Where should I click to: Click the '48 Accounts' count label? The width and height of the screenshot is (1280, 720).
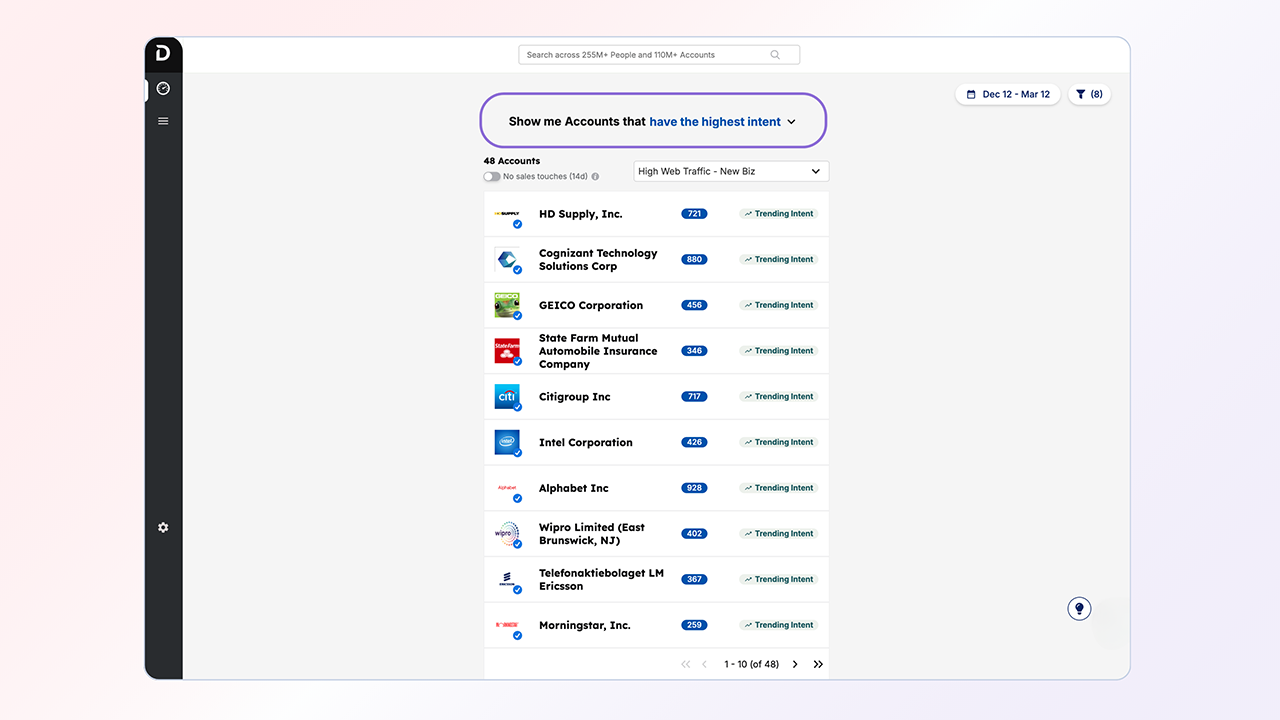click(x=512, y=161)
